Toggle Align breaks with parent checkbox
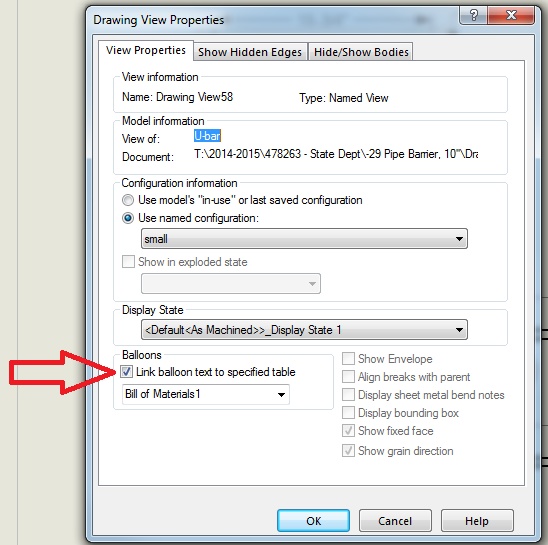Viewport: 548px width, 545px height. (x=348, y=377)
